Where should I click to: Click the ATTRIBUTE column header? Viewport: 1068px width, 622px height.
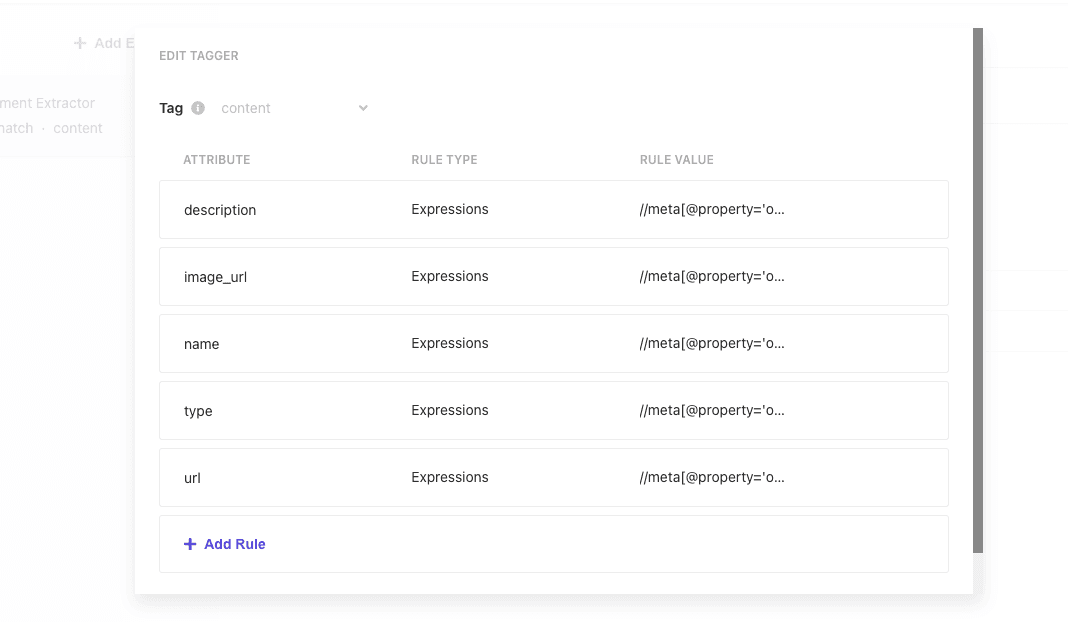tap(216, 160)
